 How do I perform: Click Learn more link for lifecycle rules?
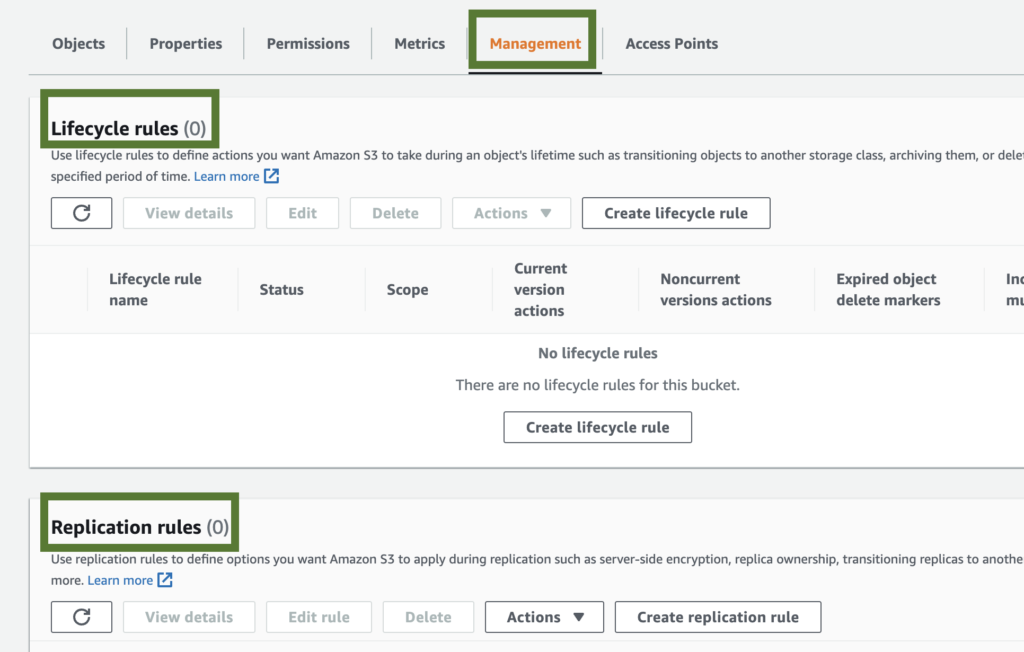[x=226, y=176]
